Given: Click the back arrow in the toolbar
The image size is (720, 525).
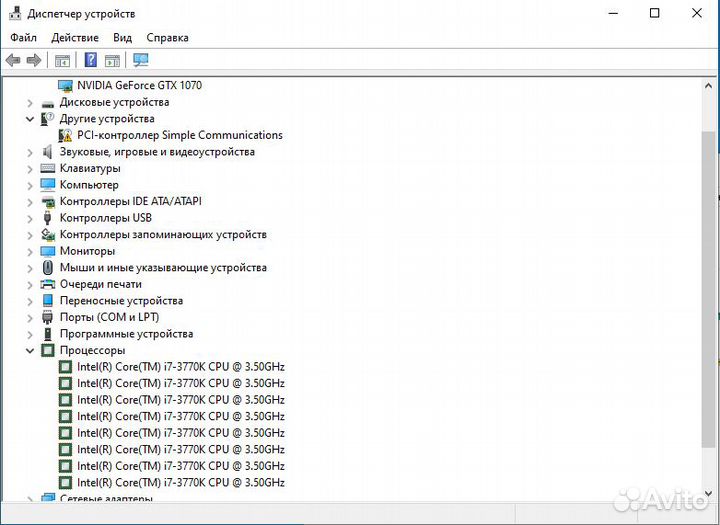Looking at the screenshot, I should 13,60.
